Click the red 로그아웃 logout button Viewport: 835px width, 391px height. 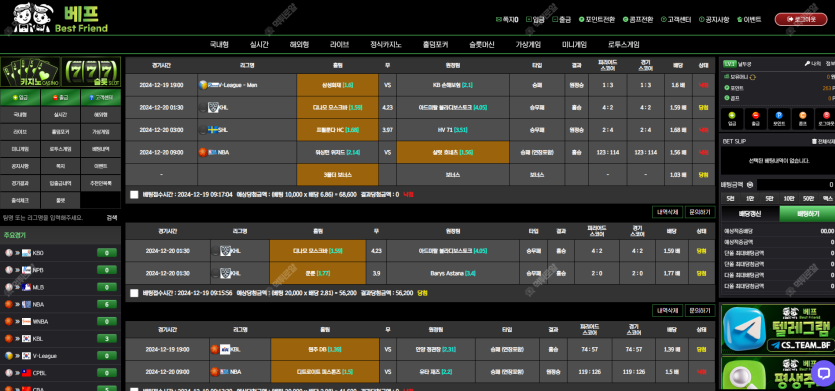pos(801,20)
